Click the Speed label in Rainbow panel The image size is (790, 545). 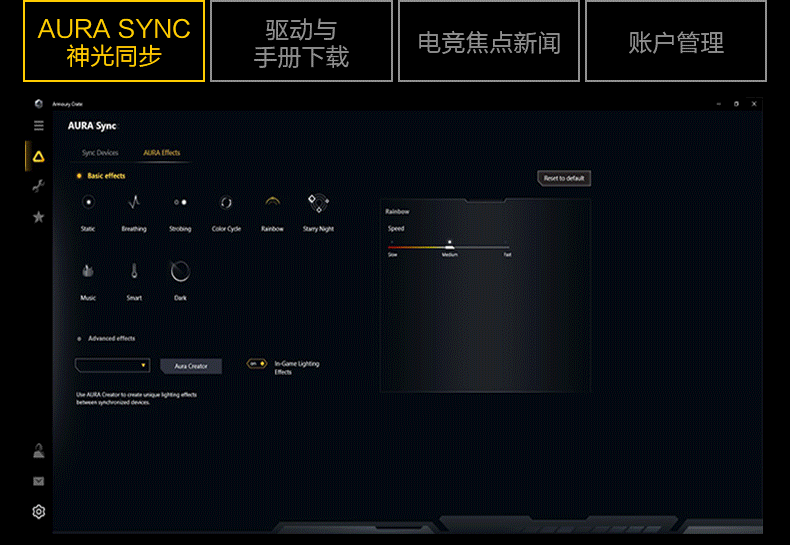tap(396, 229)
